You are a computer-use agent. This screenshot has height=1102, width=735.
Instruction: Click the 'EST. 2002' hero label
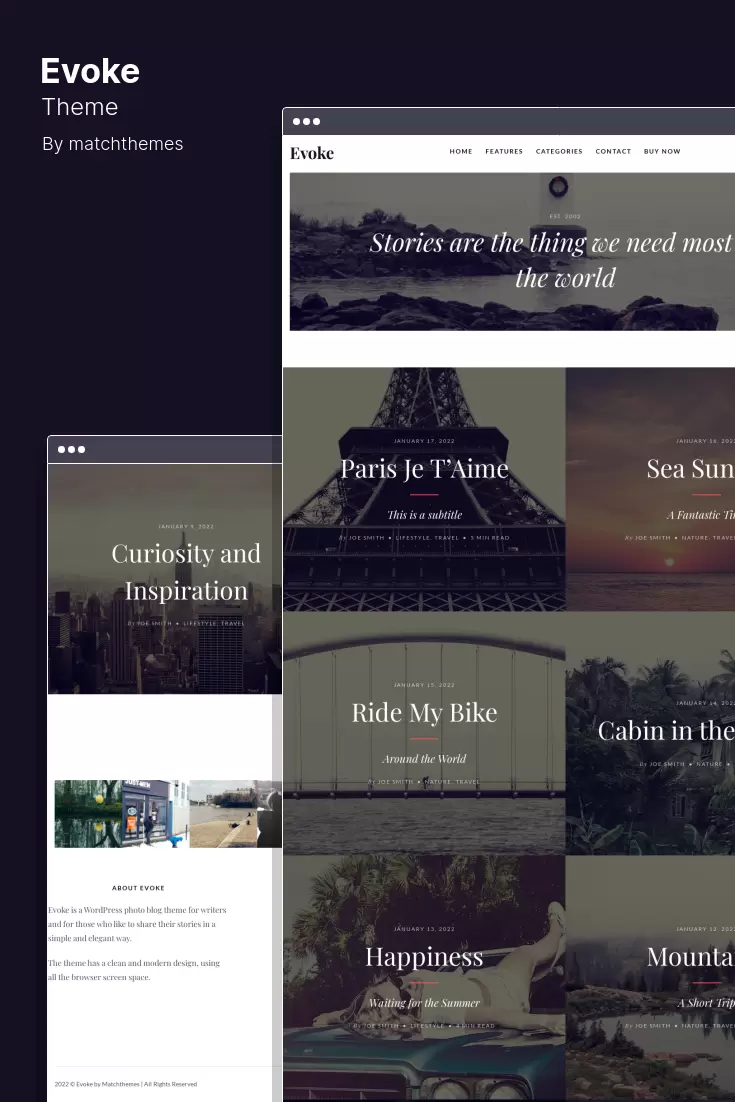click(565, 216)
